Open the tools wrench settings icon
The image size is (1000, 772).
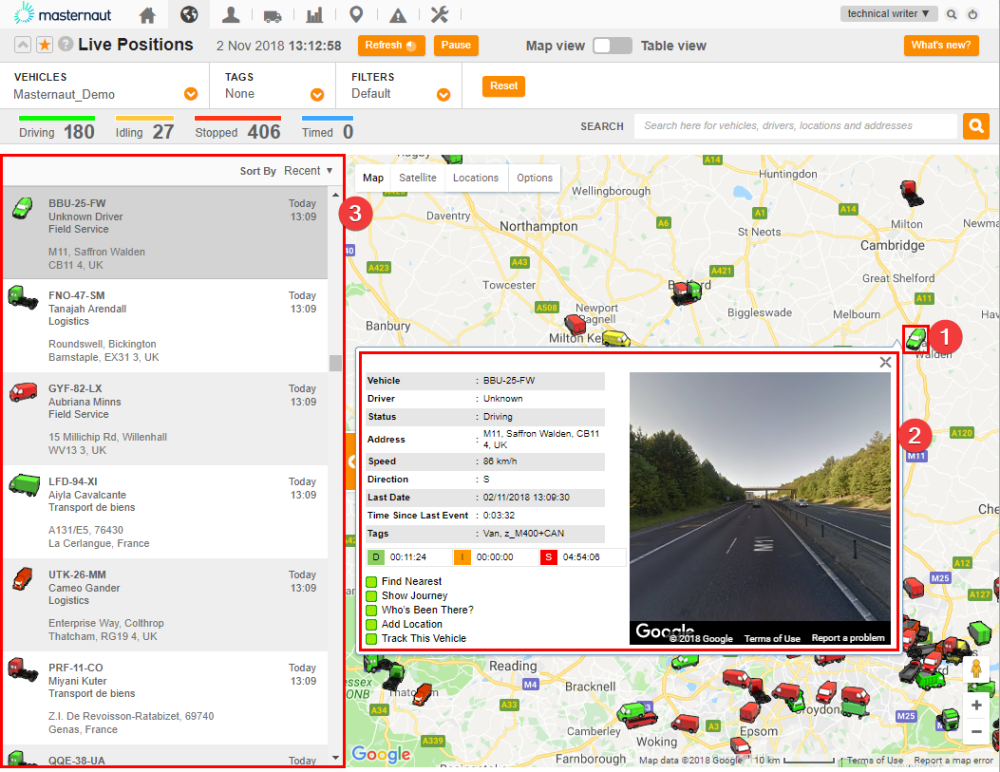pos(439,15)
